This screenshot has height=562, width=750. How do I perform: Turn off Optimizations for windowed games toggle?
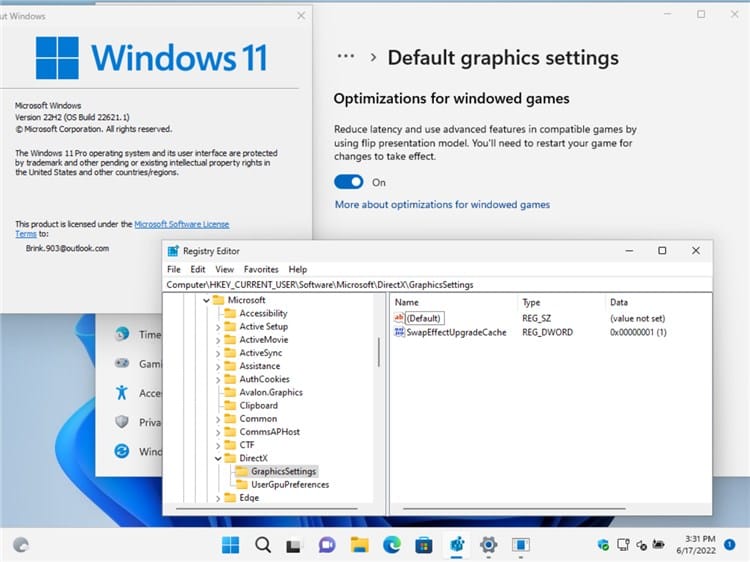(x=349, y=182)
